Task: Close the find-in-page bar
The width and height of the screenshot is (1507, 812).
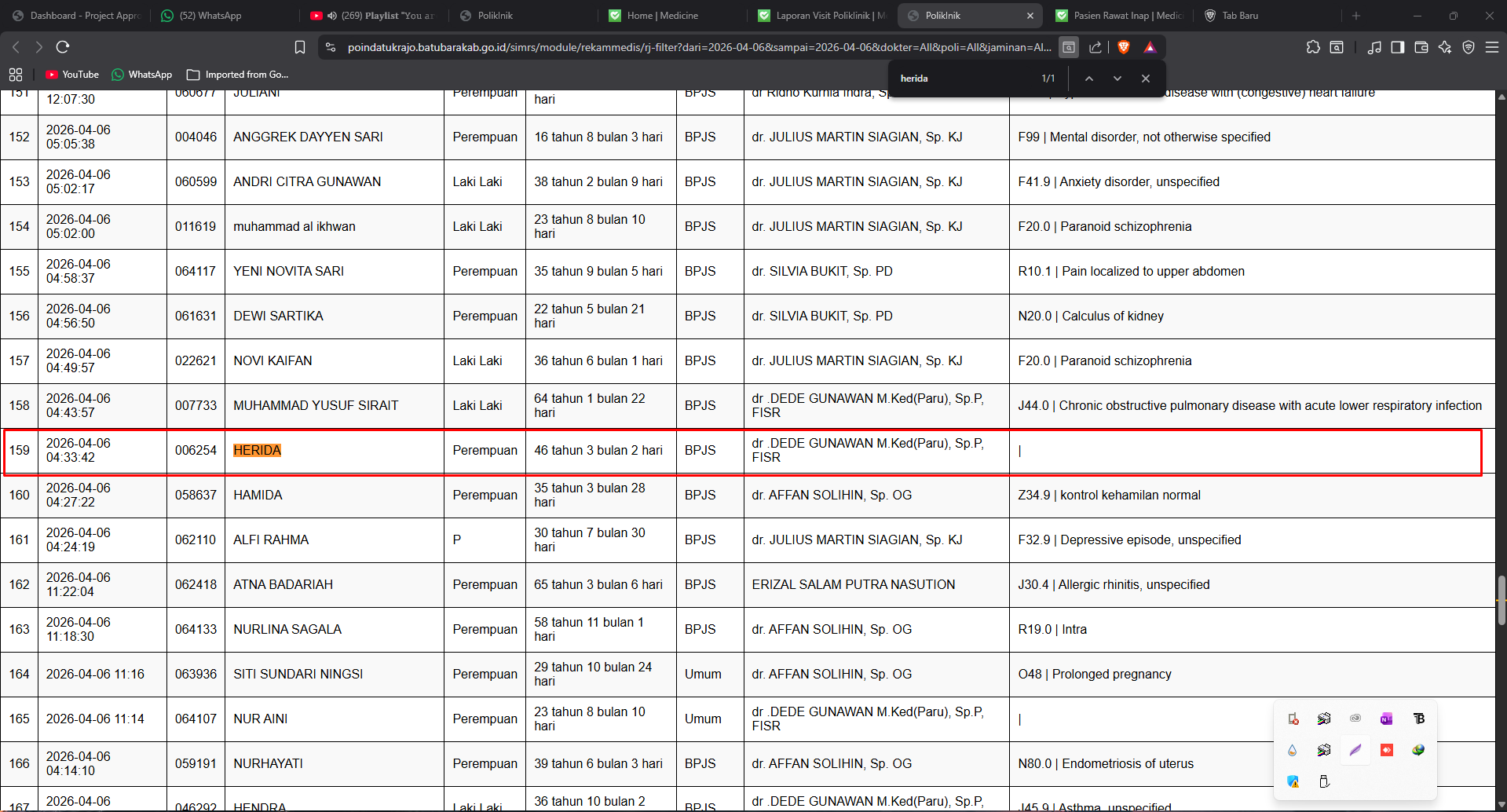Action: [x=1146, y=79]
